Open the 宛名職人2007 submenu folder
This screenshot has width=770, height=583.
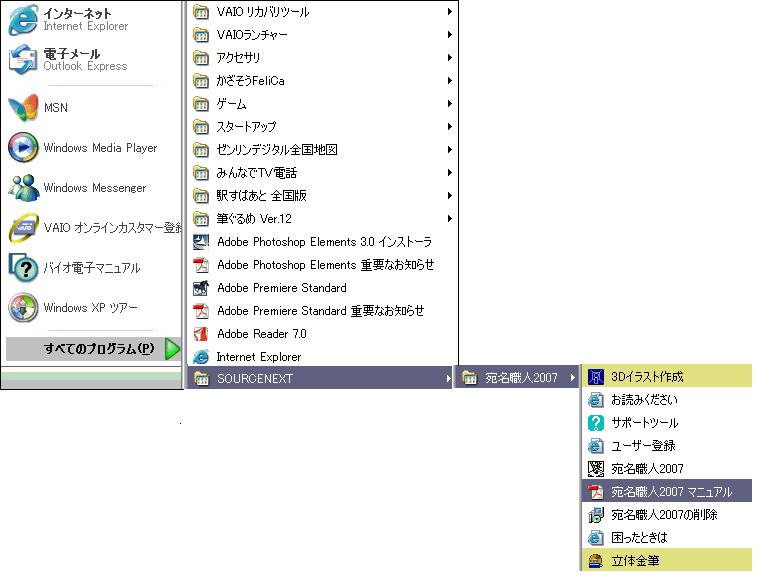(517, 377)
